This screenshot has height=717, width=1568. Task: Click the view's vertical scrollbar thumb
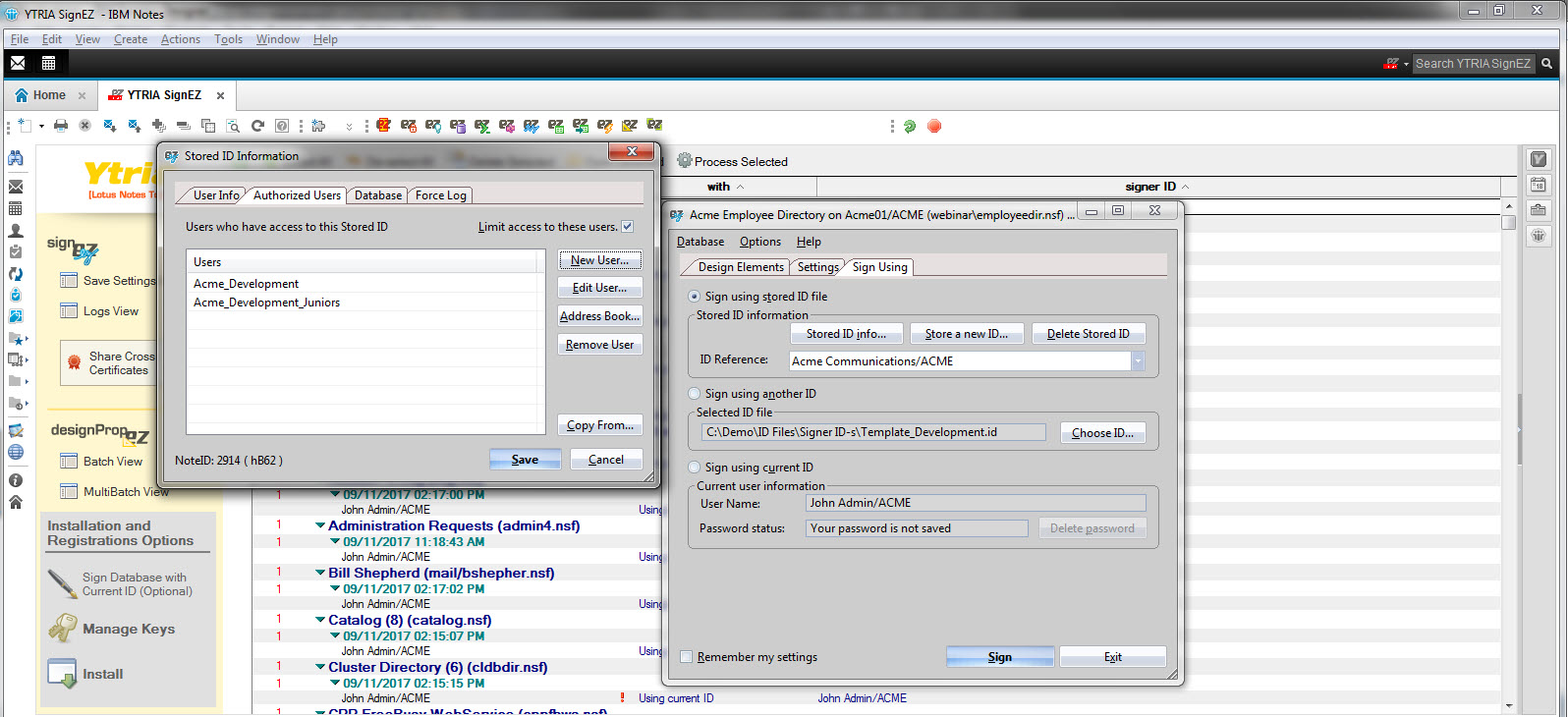tap(1509, 222)
